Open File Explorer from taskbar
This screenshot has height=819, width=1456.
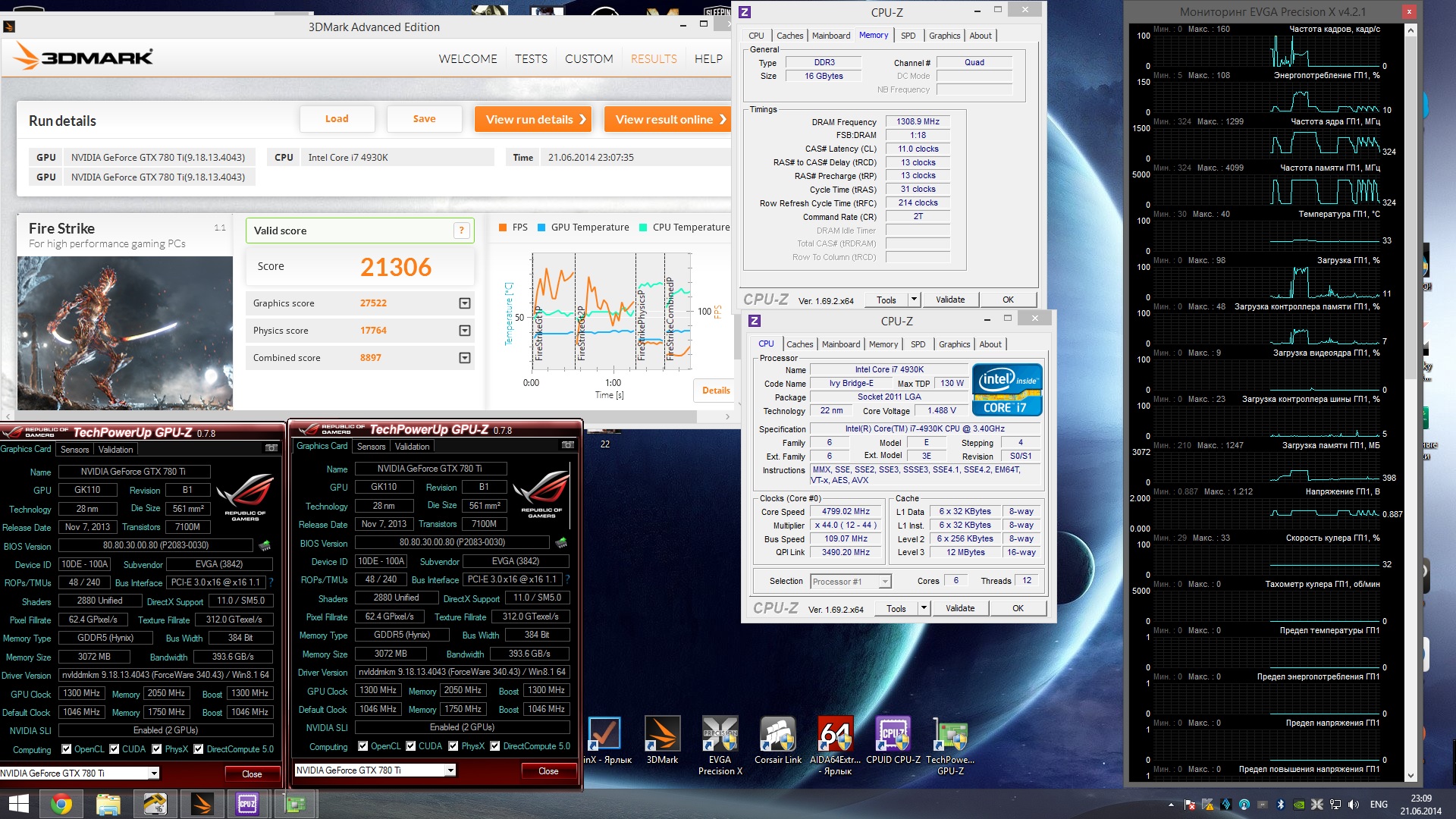click(108, 804)
